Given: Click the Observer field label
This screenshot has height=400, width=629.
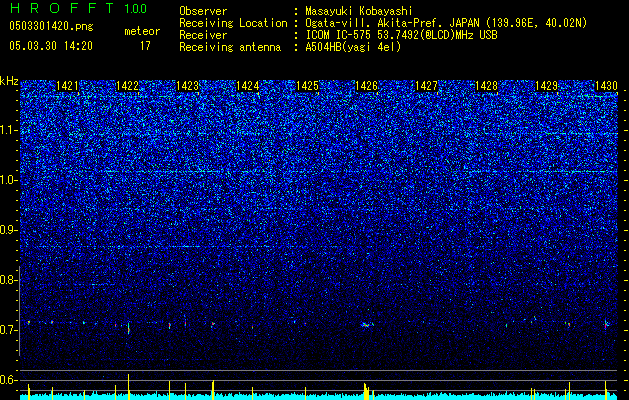Looking at the screenshot, I should coord(203,11).
